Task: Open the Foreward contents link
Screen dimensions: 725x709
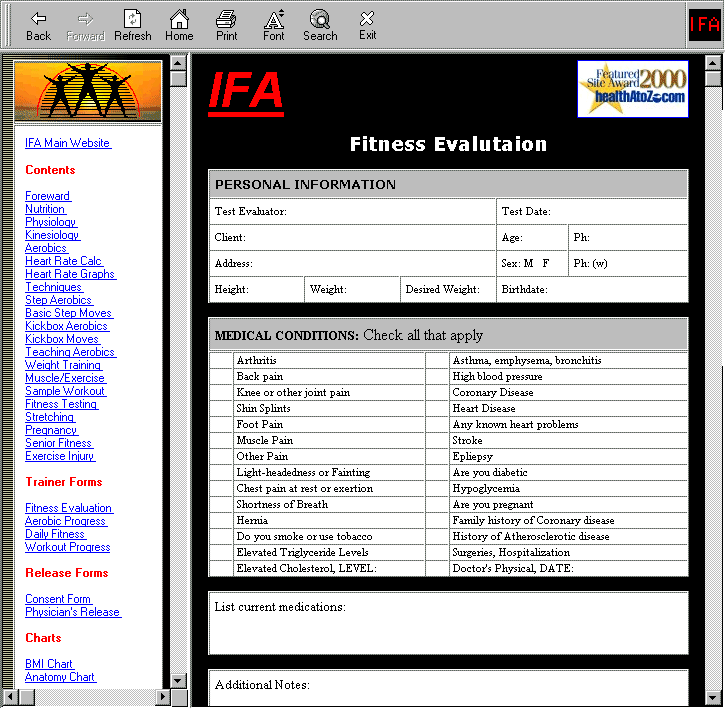Action: click(x=48, y=196)
